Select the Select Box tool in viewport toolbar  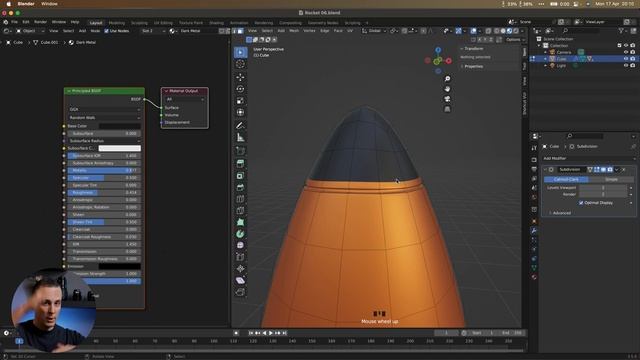(240, 52)
